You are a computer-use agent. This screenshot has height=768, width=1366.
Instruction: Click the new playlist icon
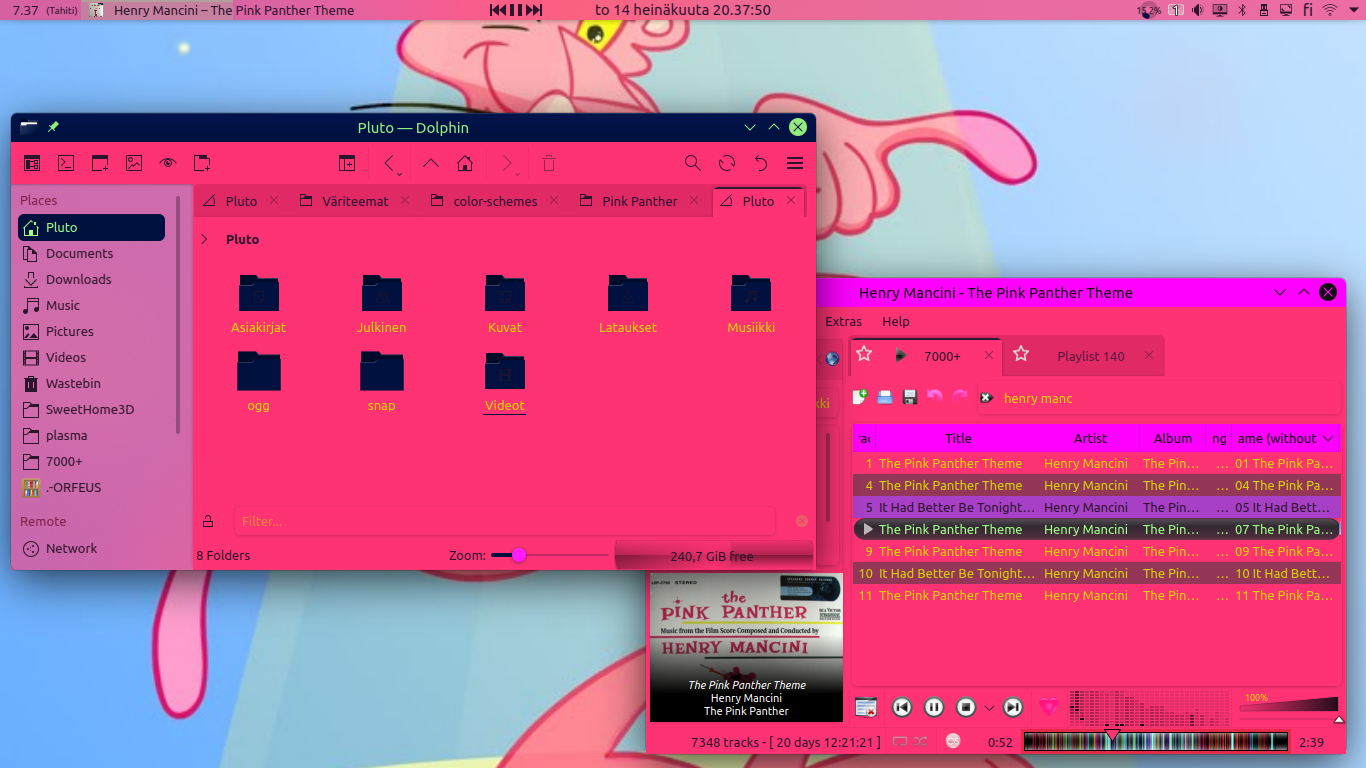coord(860,397)
